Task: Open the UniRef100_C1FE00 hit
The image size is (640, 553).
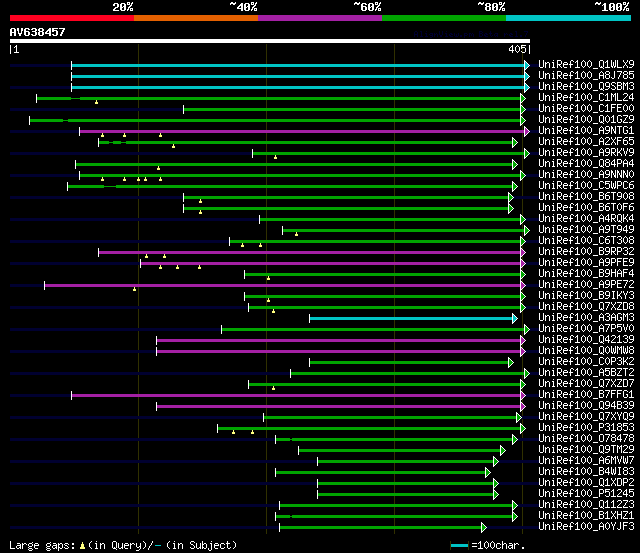Action: pos(586,109)
